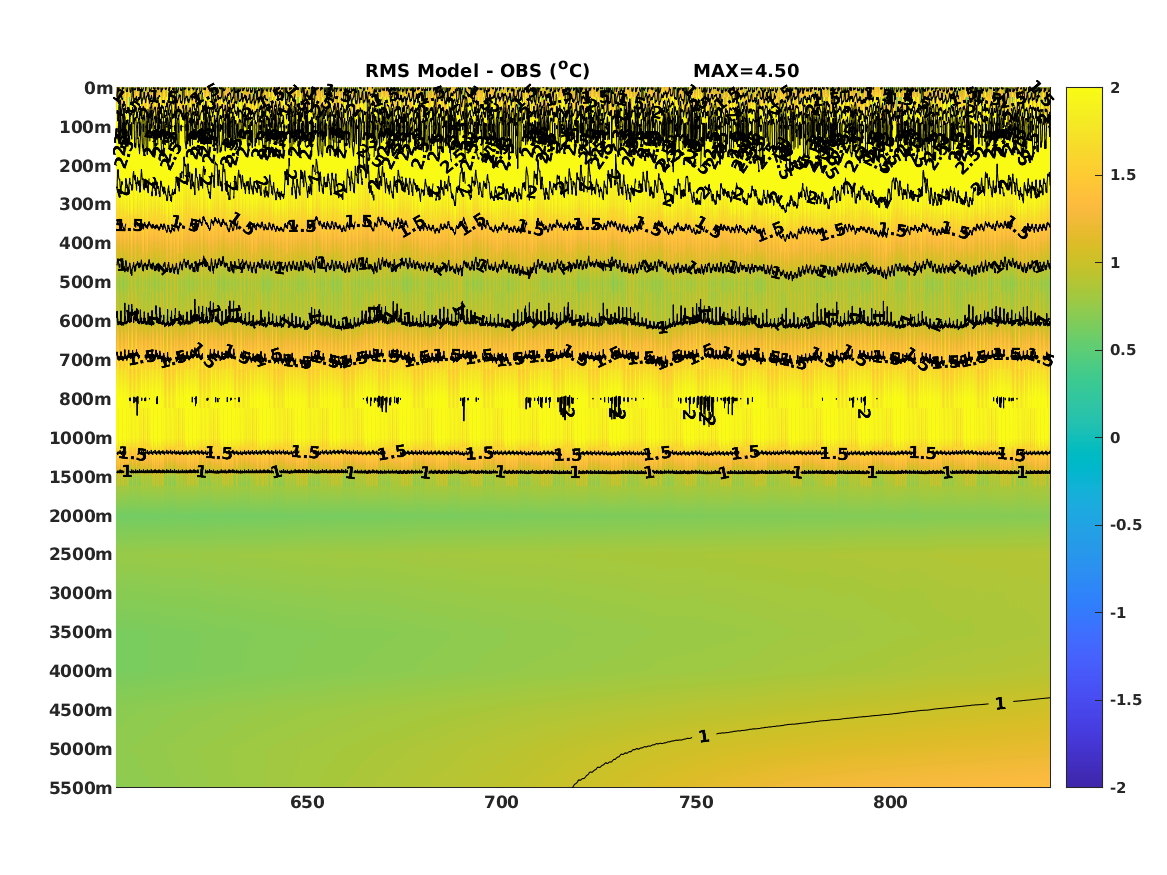Click the colorbar gradient strip
This screenshot has width=1167, height=875.
point(1084,438)
